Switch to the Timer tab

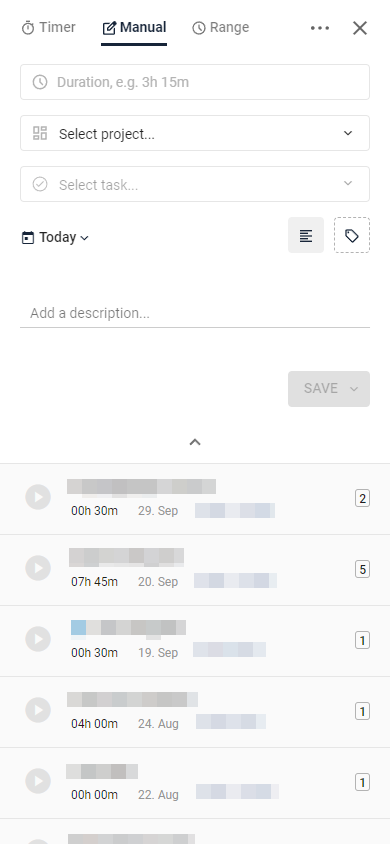(x=48, y=27)
